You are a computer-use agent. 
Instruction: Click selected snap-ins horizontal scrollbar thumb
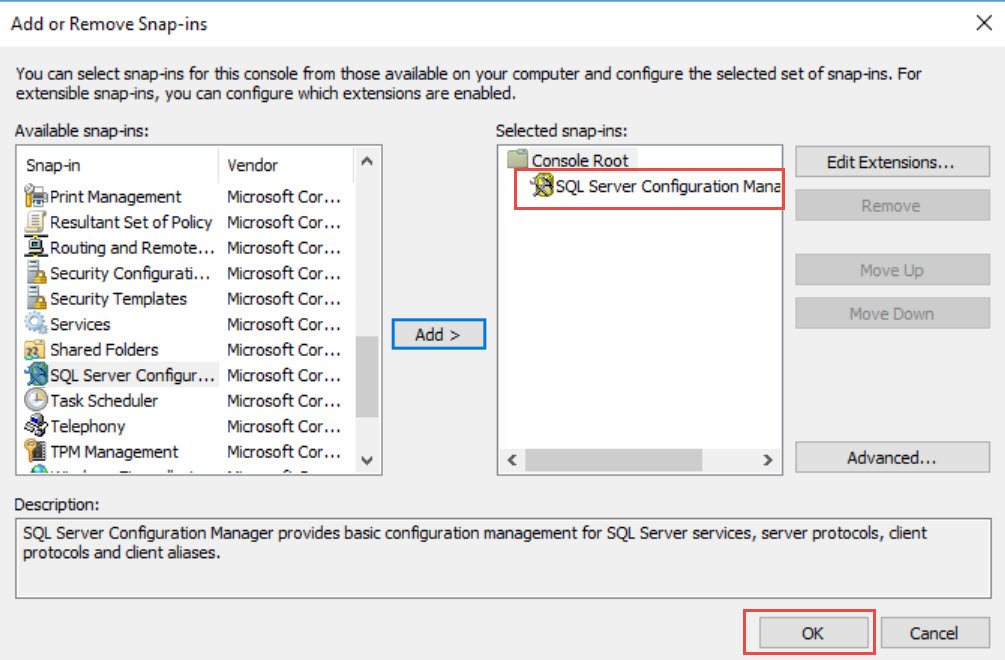pyautogui.click(x=613, y=459)
